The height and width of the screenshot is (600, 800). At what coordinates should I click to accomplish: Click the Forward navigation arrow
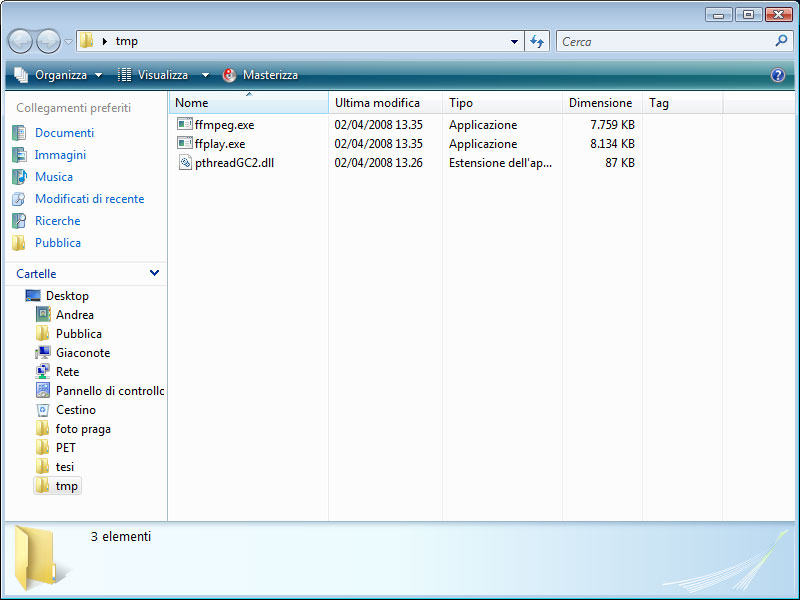point(48,41)
